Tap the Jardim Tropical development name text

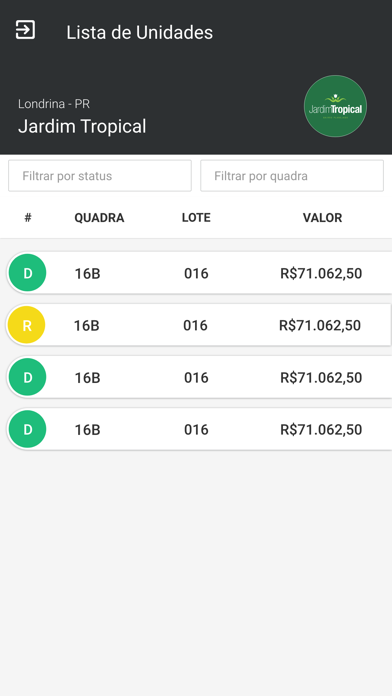pyautogui.click(x=82, y=127)
